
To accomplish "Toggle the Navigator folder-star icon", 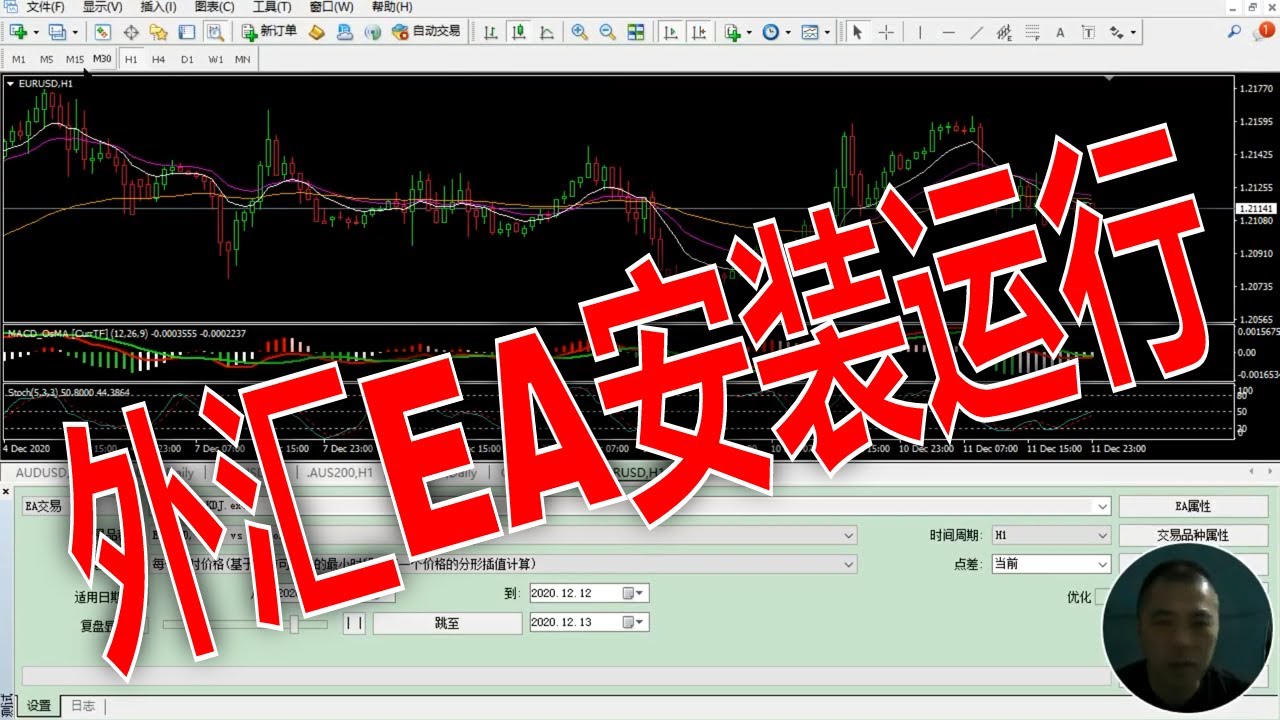I will pyautogui.click(x=158, y=32).
